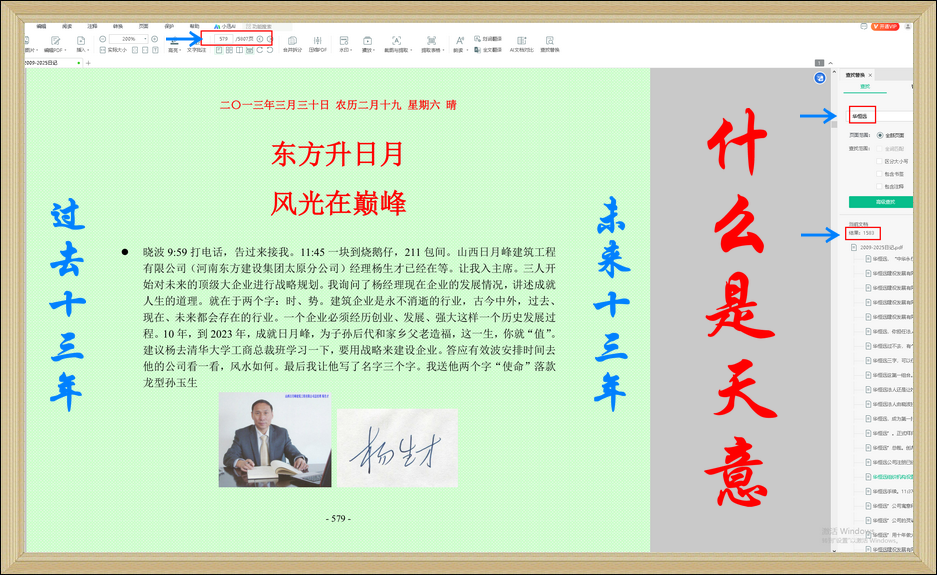Click the 文字批注 text annotation tool
The height and width of the screenshot is (575, 937).
tap(196, 44)
